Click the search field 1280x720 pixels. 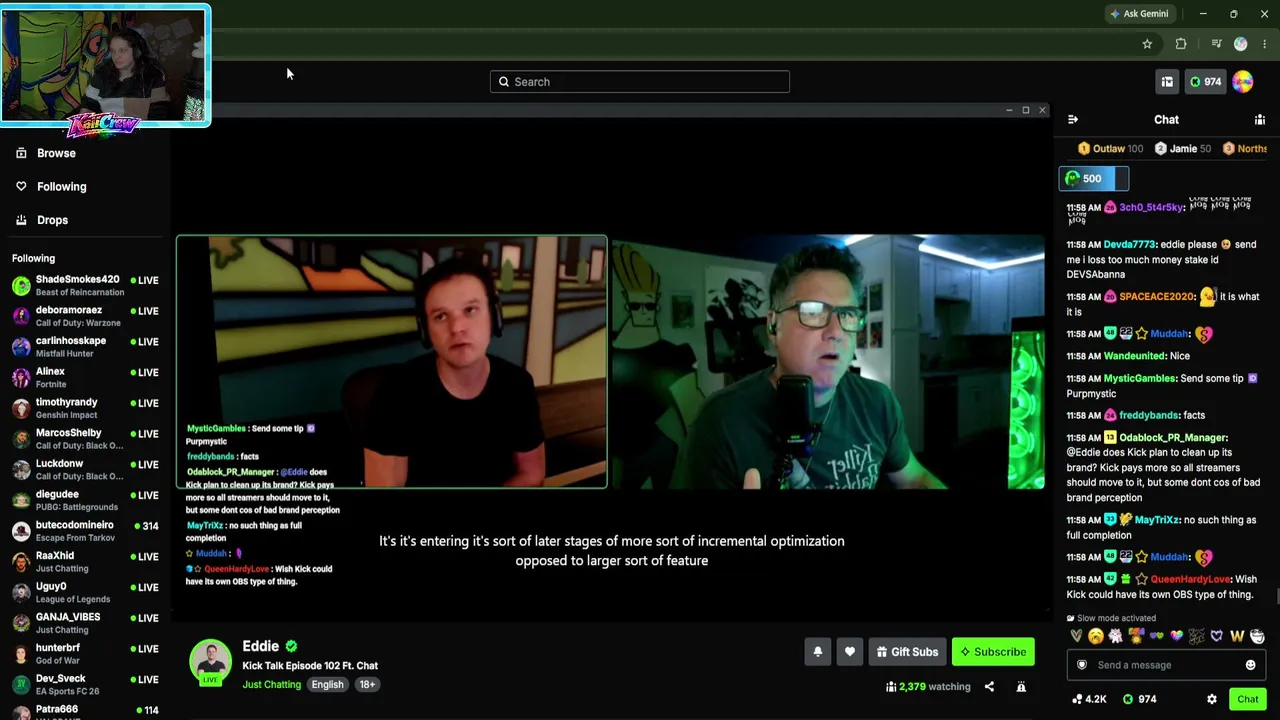coord(640,82)
